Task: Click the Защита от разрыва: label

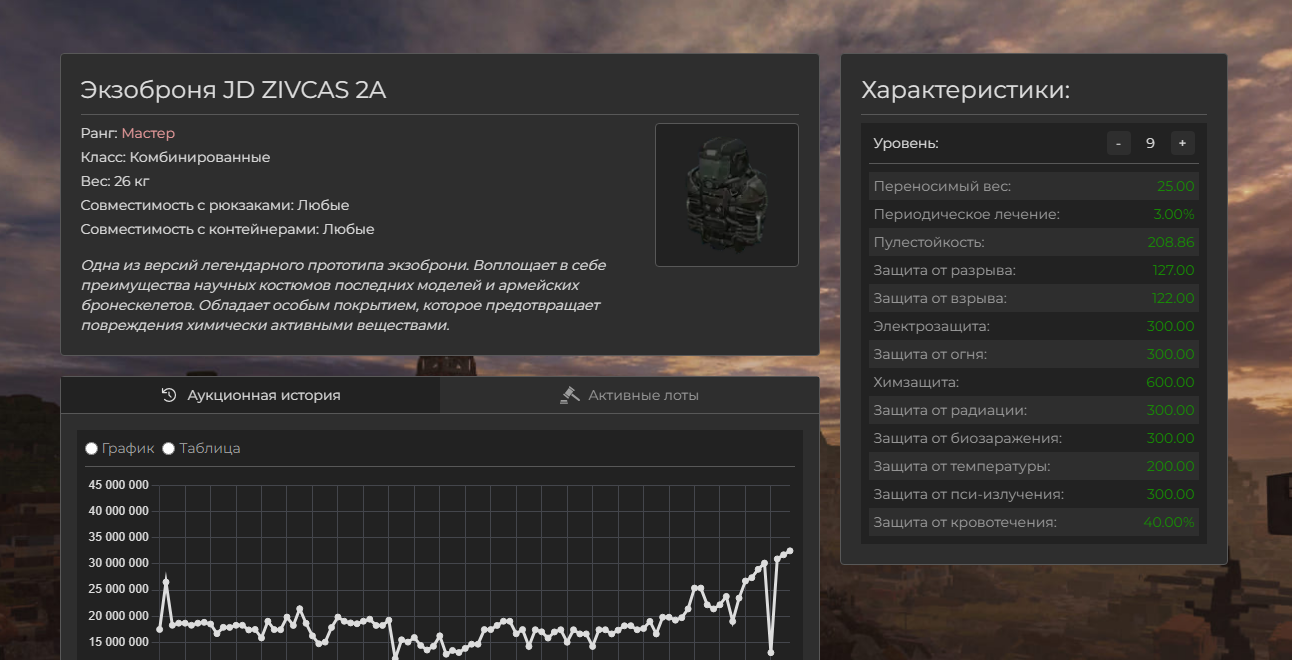Action: 944,270
